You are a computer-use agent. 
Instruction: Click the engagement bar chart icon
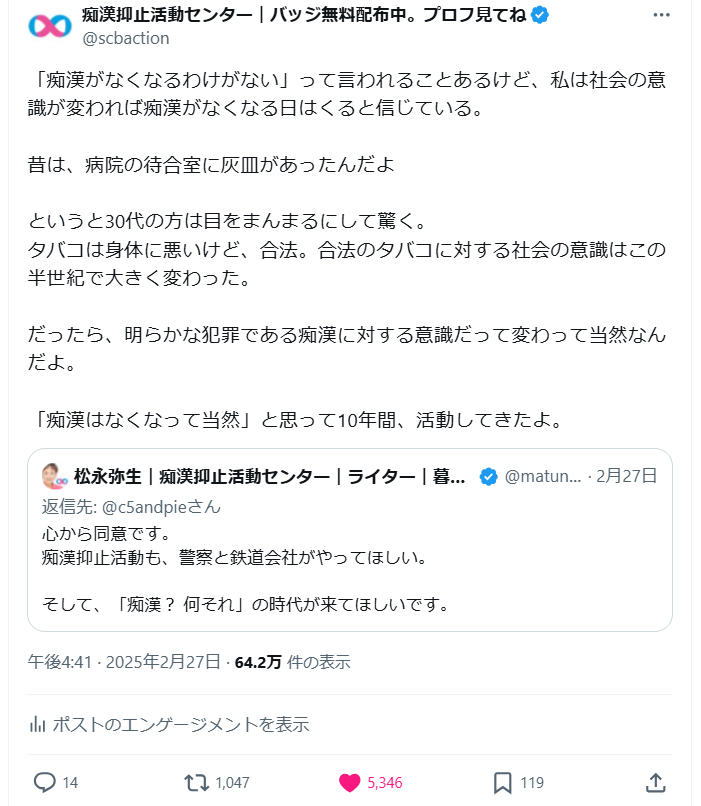coord(38,724)
